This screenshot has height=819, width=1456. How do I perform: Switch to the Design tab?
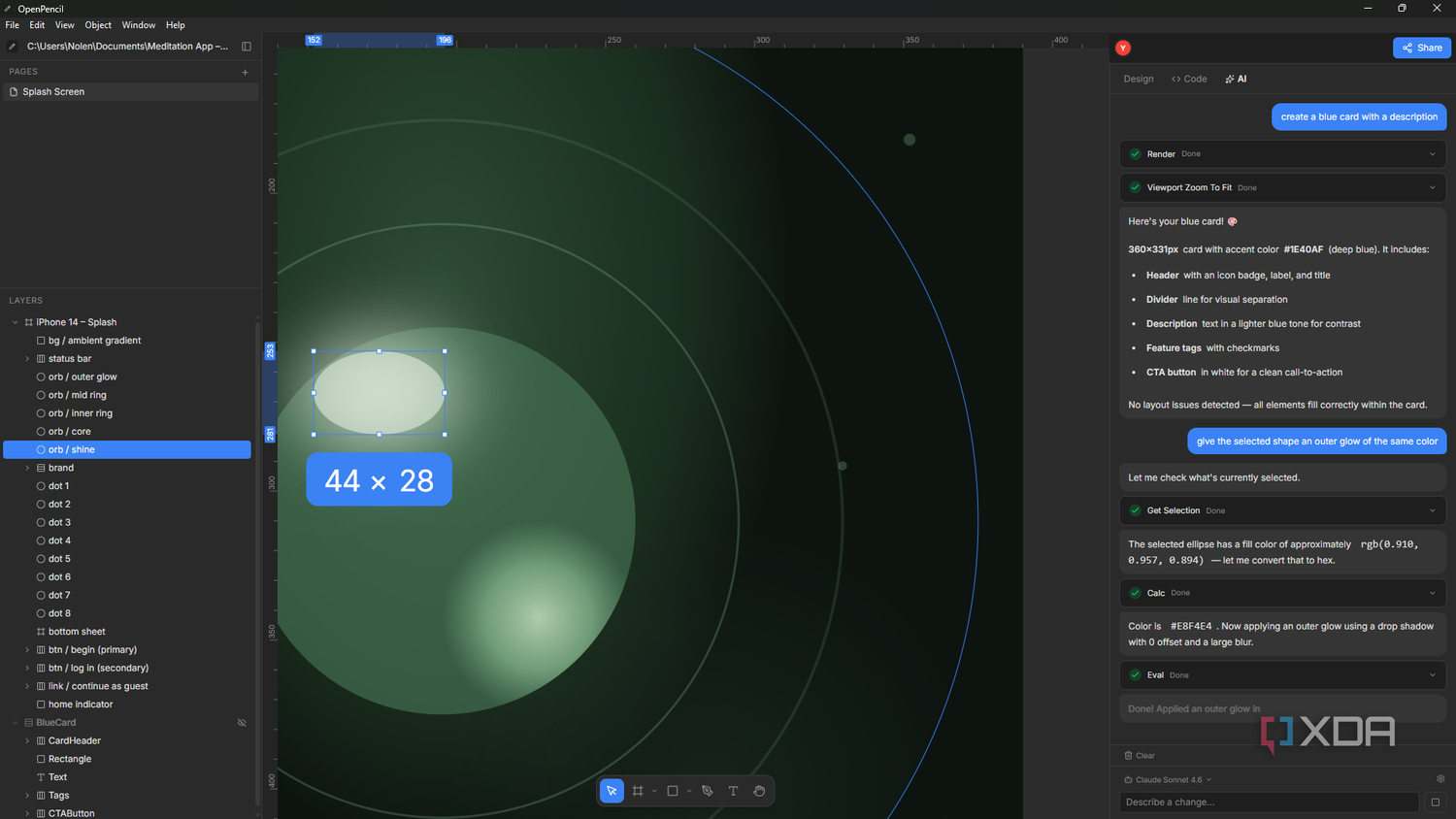pyautogui.click(x=1139, y=80)
